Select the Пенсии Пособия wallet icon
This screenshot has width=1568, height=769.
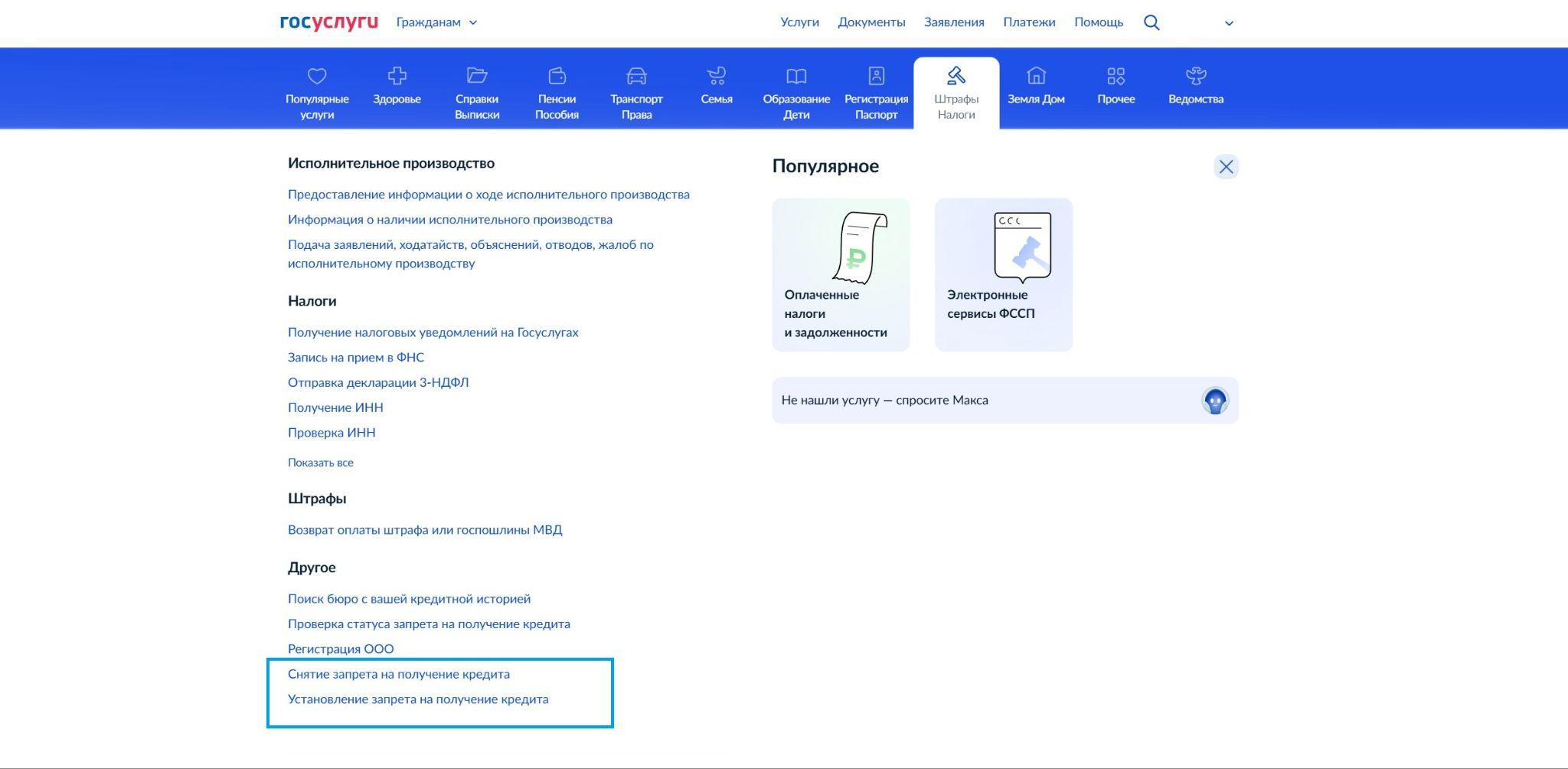click(x=557, y=76)
